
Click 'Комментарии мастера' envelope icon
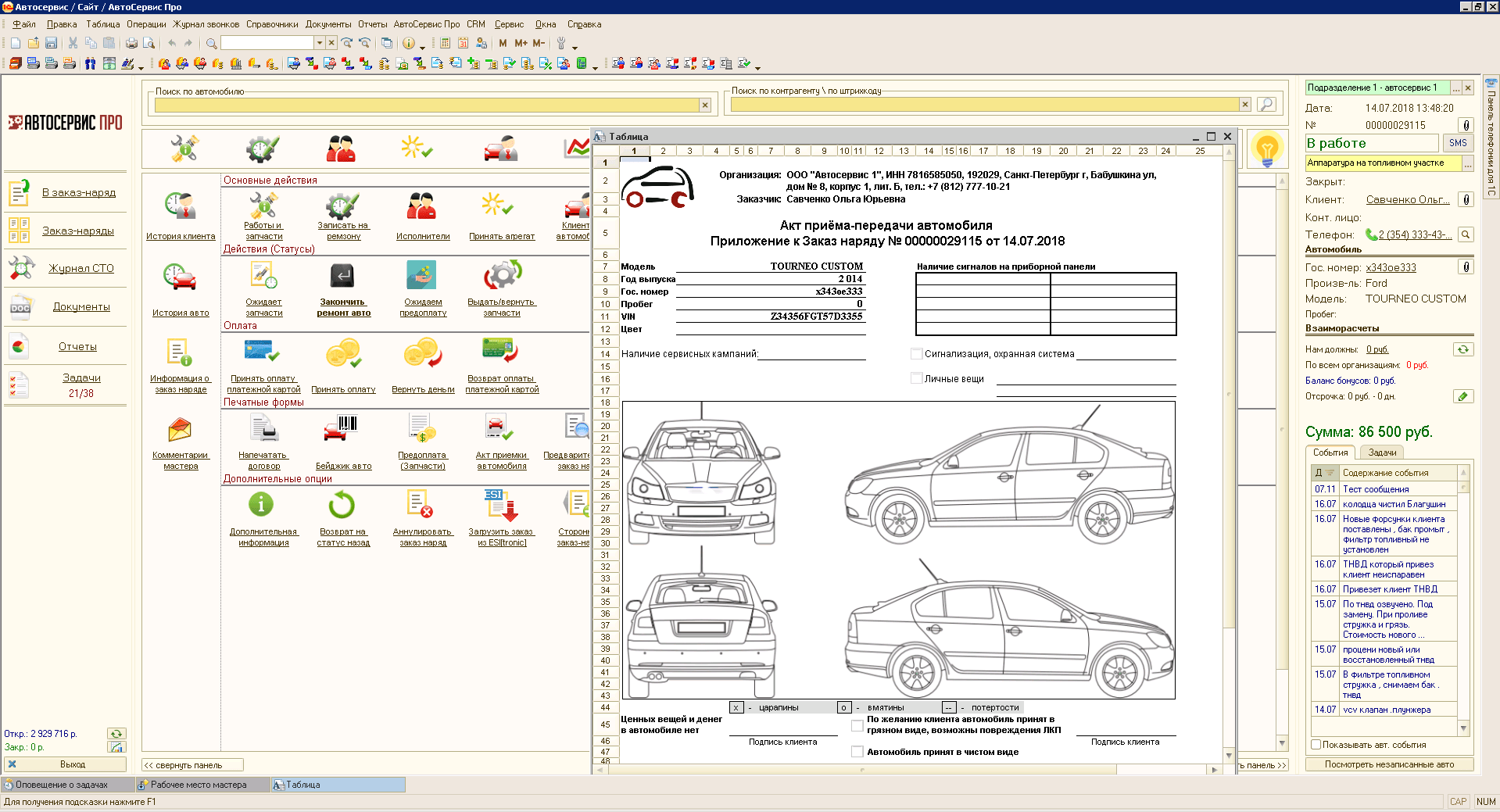click(x=181, y=429)
